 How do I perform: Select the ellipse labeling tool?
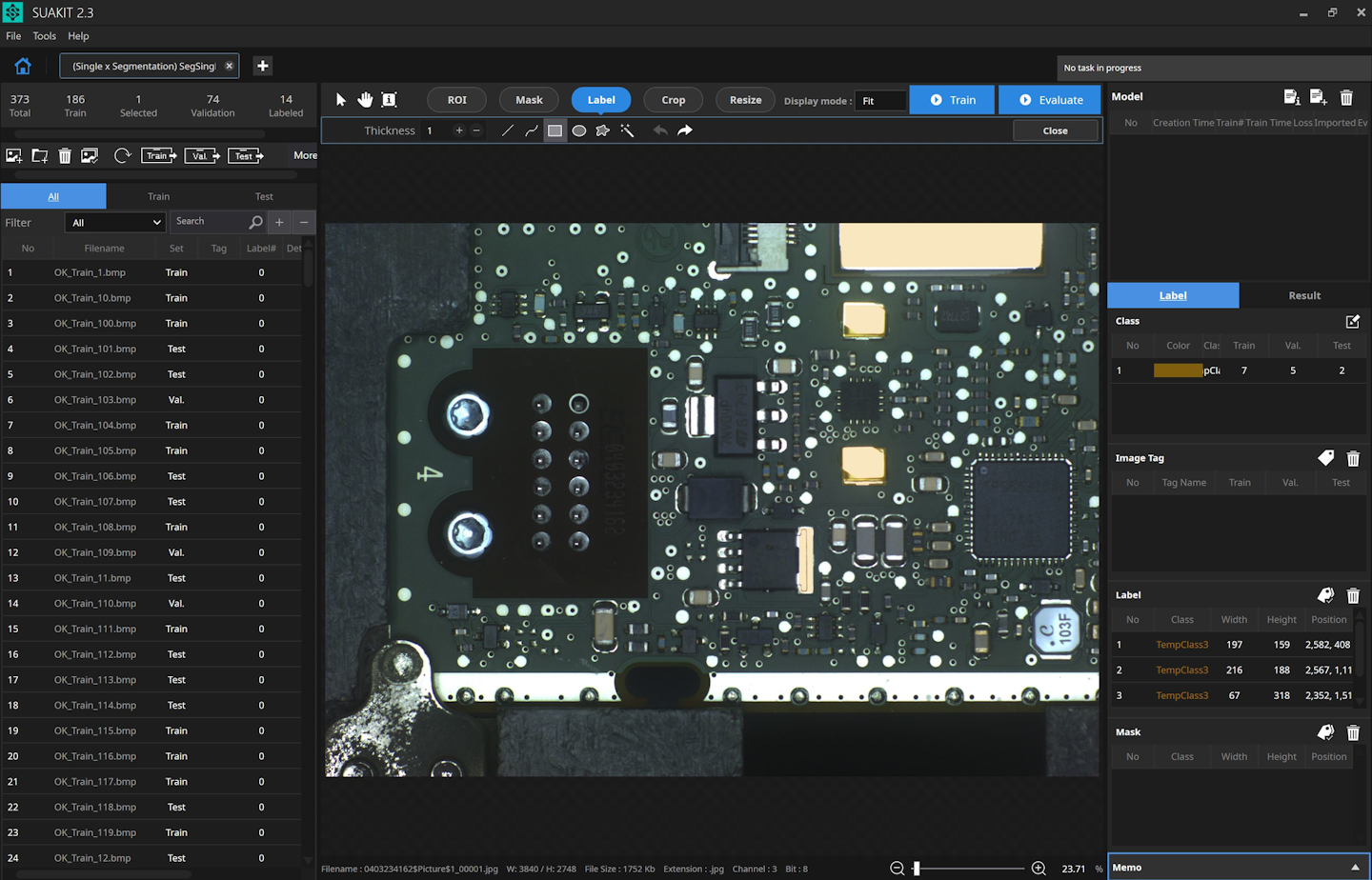tap(578, 130)
